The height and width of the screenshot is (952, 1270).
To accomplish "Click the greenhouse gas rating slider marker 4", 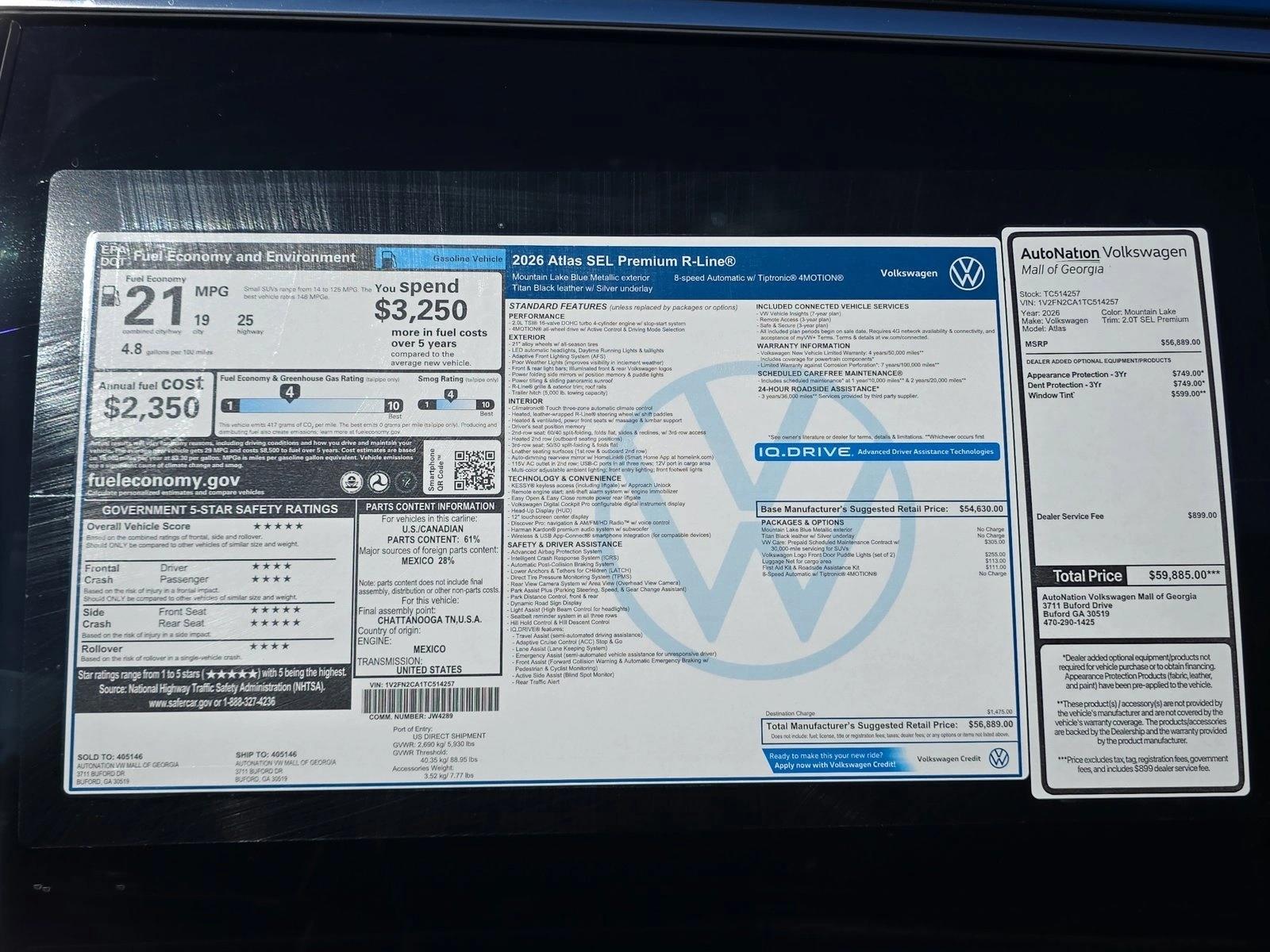I will (290, 392).
